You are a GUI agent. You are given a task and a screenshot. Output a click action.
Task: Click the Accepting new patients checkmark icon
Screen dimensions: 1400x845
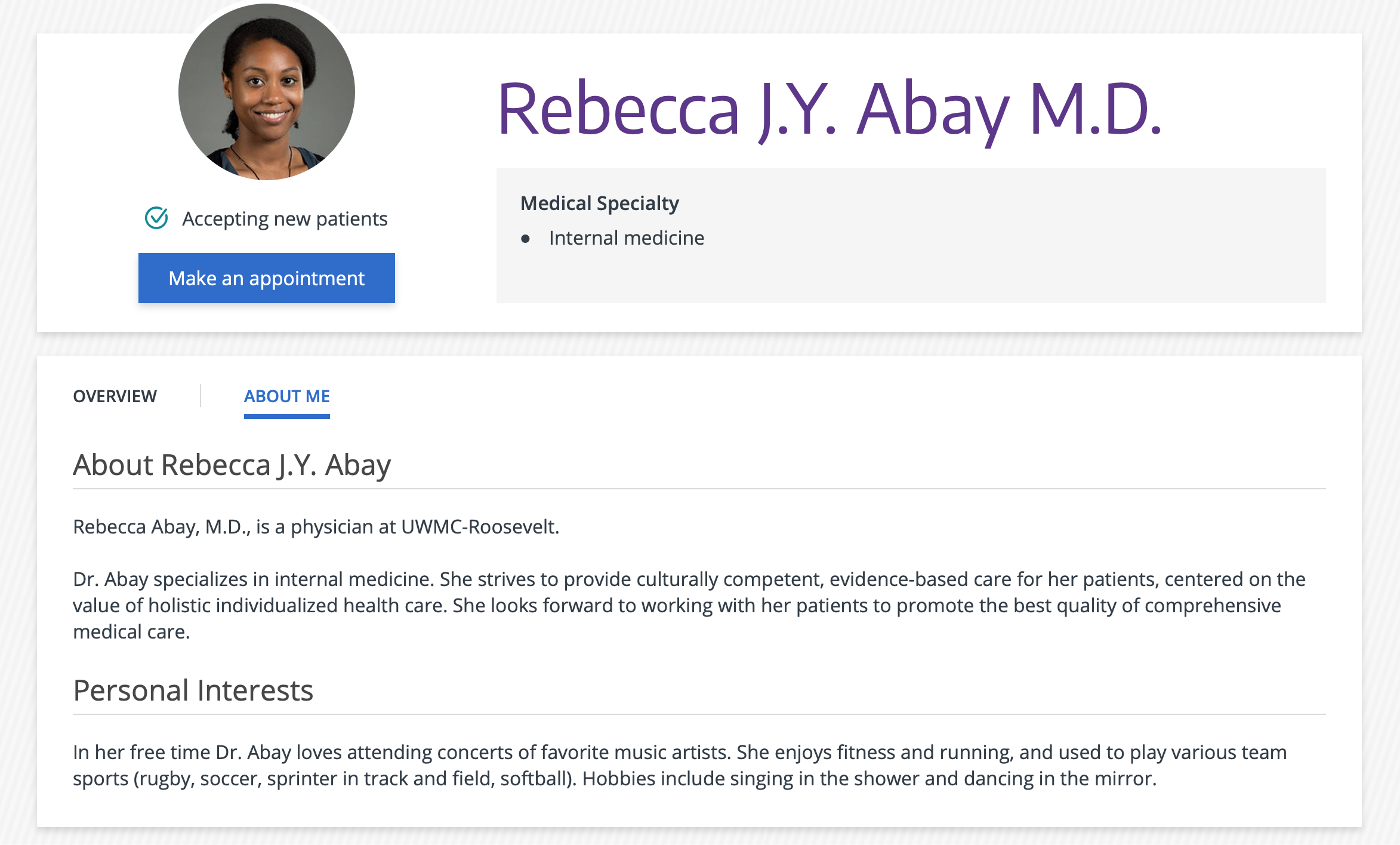coord(156,218)
